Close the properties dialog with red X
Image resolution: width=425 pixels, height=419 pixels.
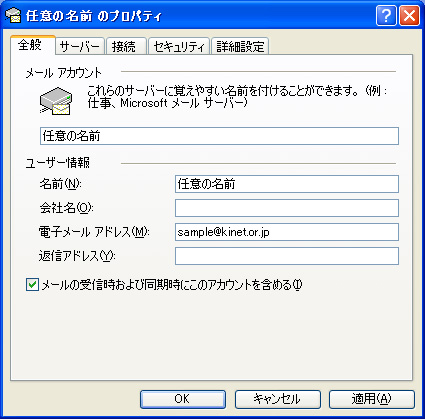[409, 15]
